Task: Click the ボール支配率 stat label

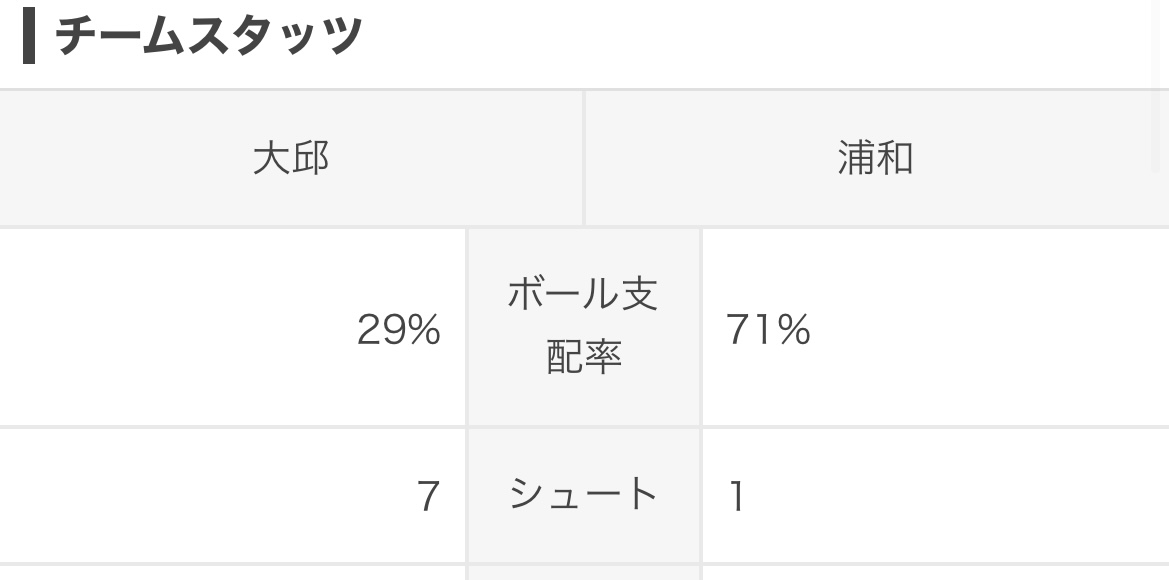Action: [x=583, y=327]
